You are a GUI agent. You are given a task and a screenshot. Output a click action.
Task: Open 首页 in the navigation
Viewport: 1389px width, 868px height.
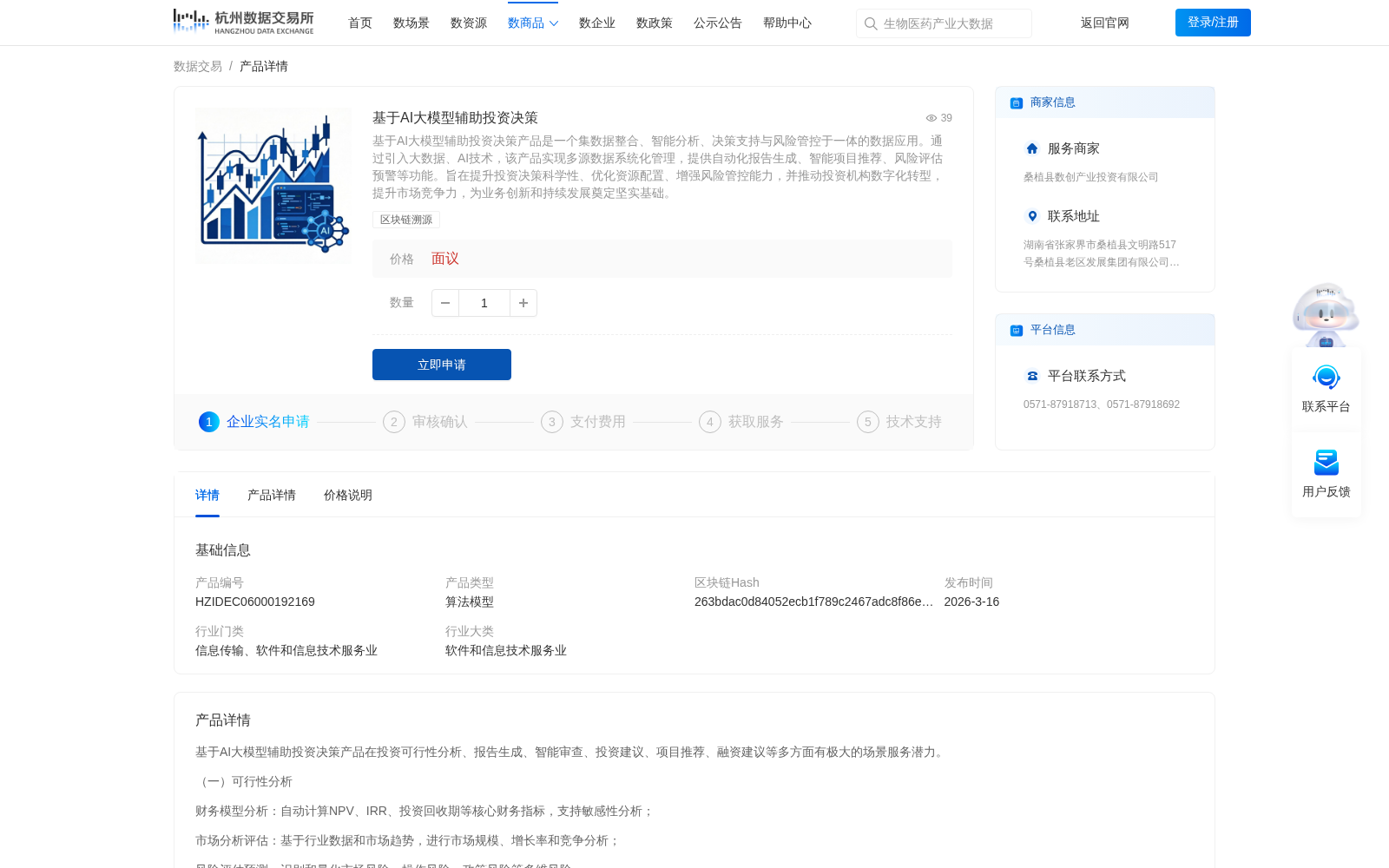click(360, 23)
